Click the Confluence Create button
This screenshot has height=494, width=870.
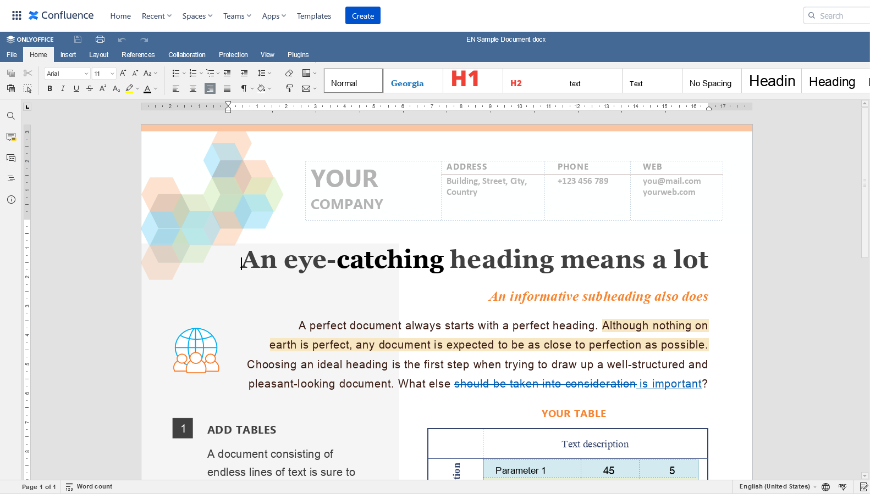click(362, 16)
